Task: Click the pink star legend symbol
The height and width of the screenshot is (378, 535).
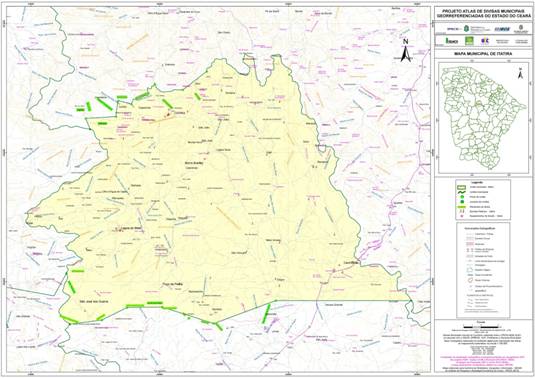Action: pyautogui.click(x=462, y=216)
